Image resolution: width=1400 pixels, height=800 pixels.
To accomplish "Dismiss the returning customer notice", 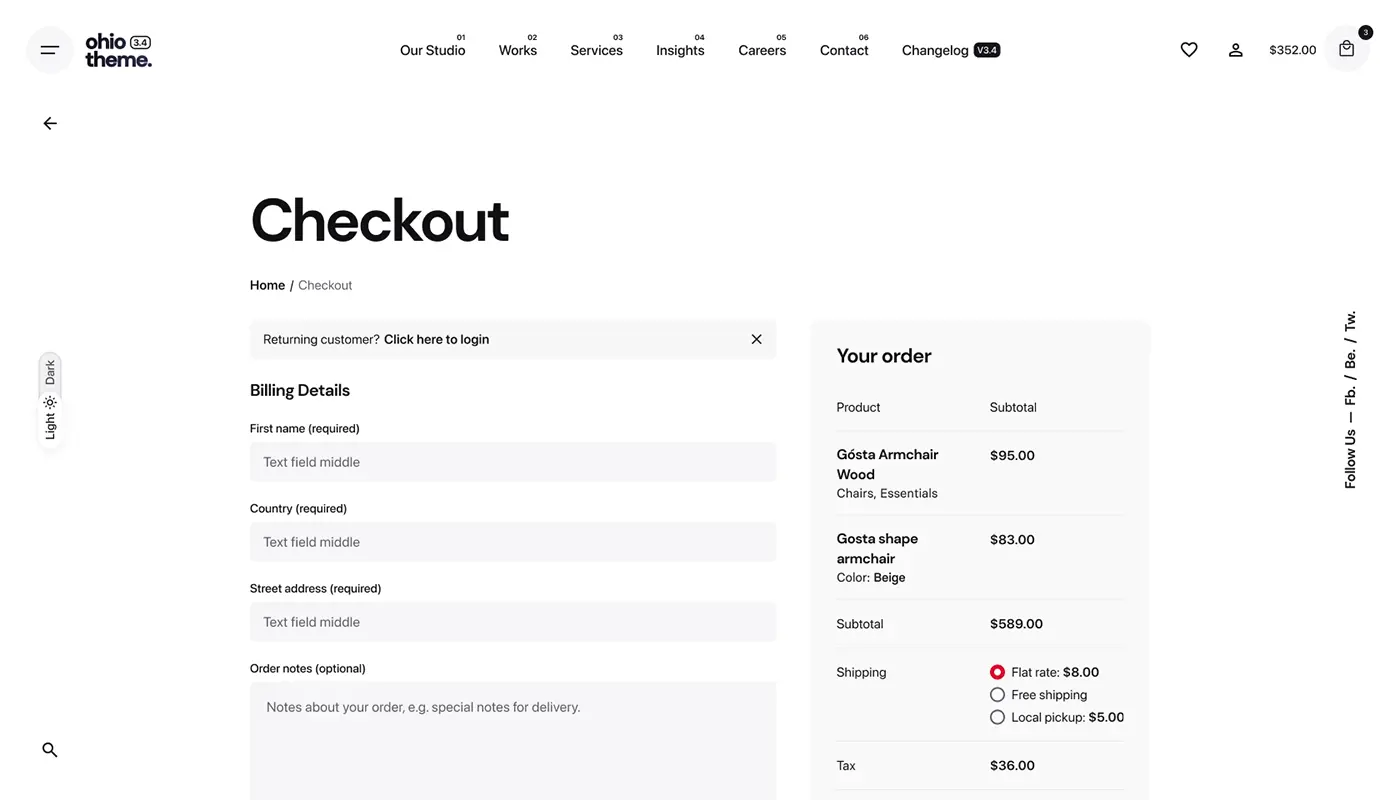I will (x=757, y=339).
